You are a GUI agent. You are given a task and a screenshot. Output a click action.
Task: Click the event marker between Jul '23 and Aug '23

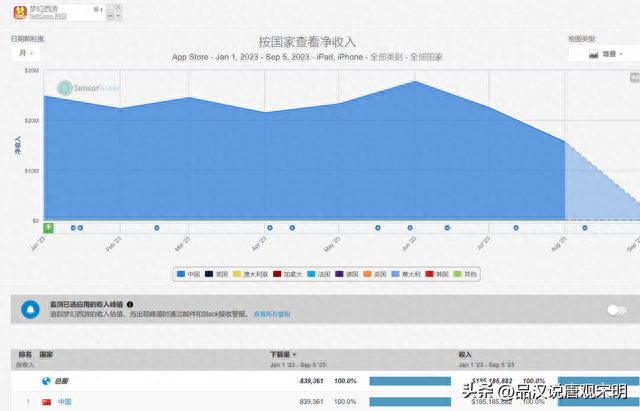516,228
